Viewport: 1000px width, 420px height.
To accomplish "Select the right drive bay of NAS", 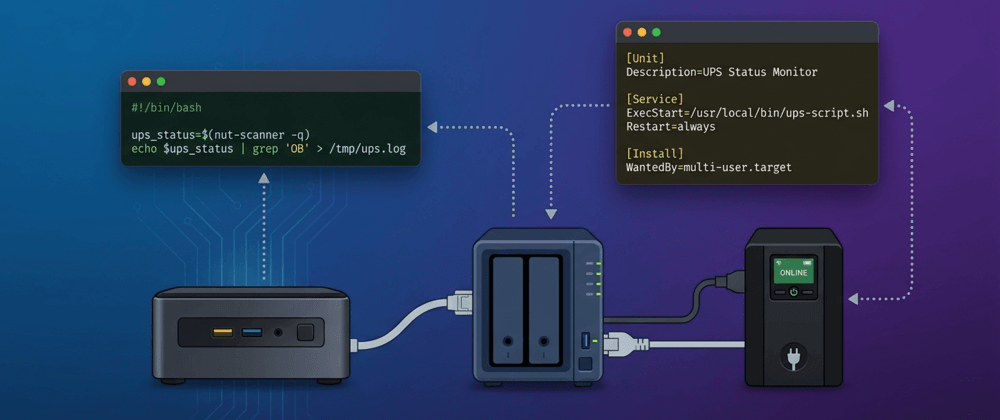I will [x=544, y=308].
